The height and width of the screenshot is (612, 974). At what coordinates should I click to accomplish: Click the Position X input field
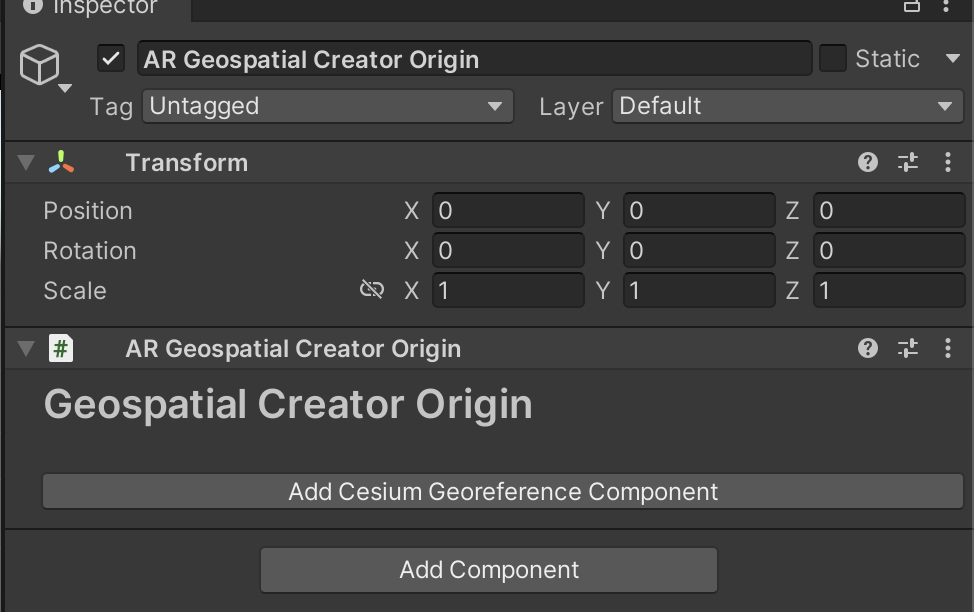click(x=510, y=210)
